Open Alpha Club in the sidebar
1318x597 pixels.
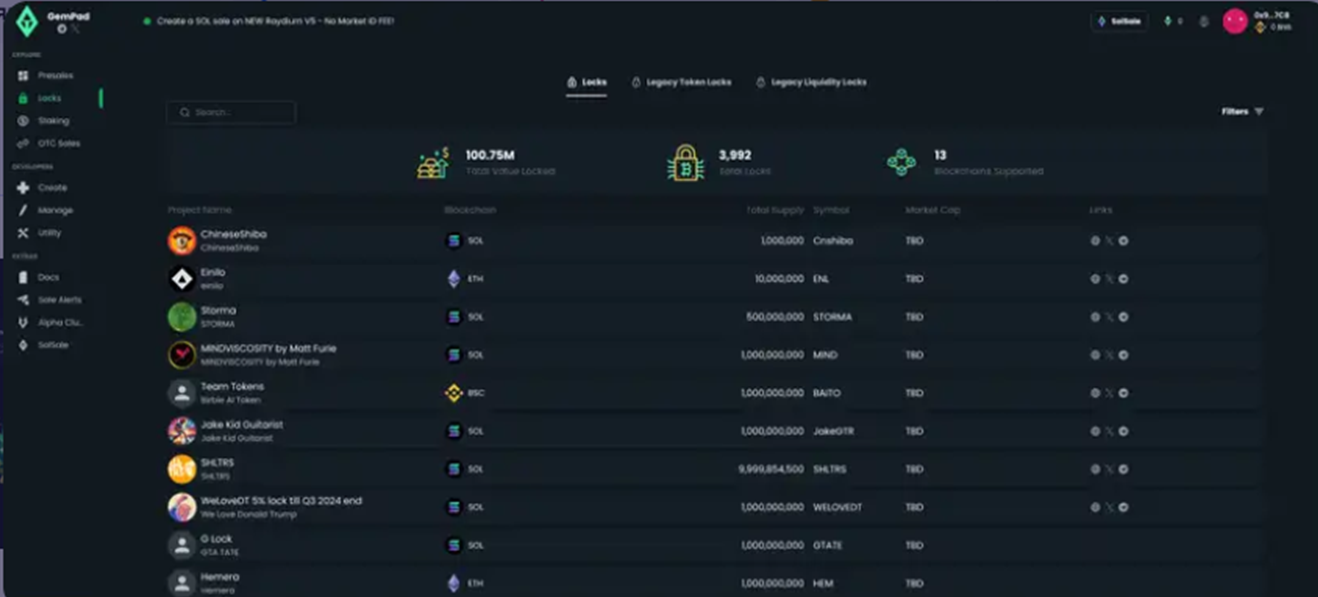(x=60, y=323)
